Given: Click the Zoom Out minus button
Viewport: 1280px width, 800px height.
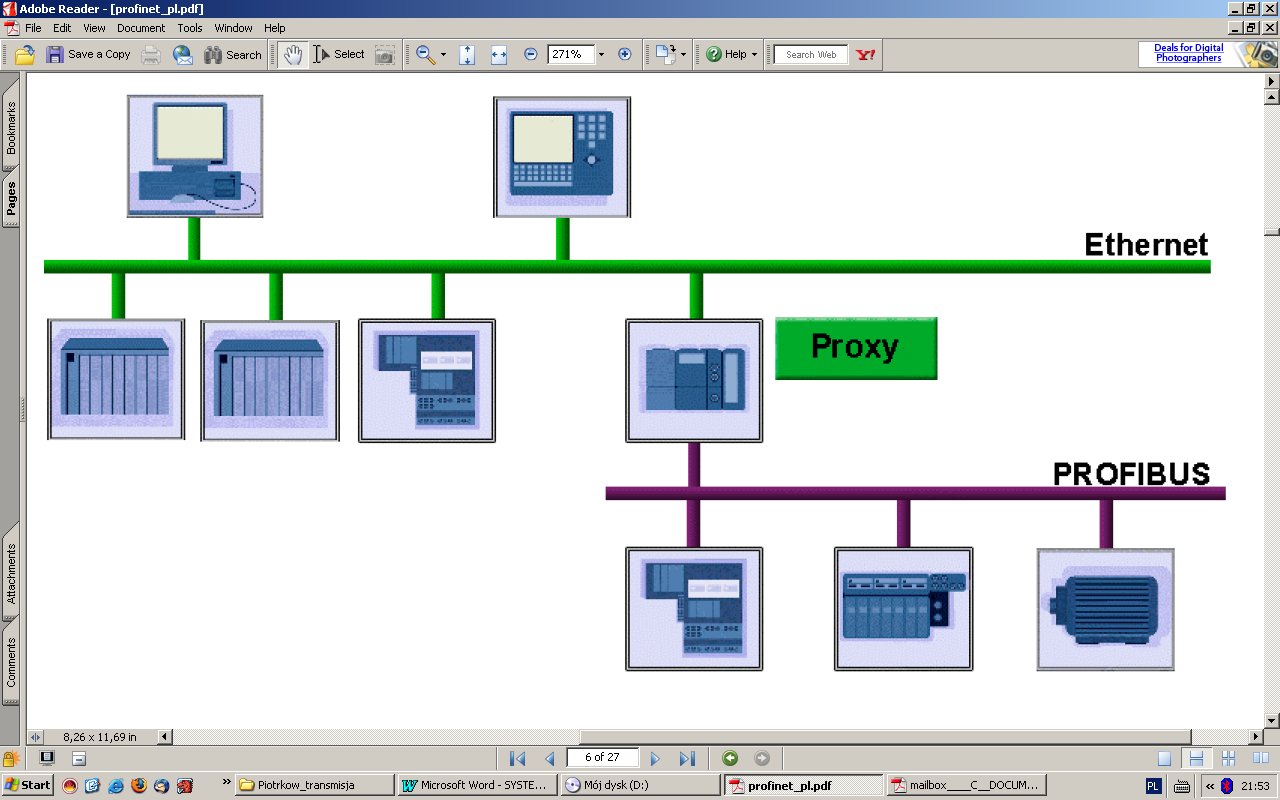Looking at the screenshot, I should pos(531,55).
